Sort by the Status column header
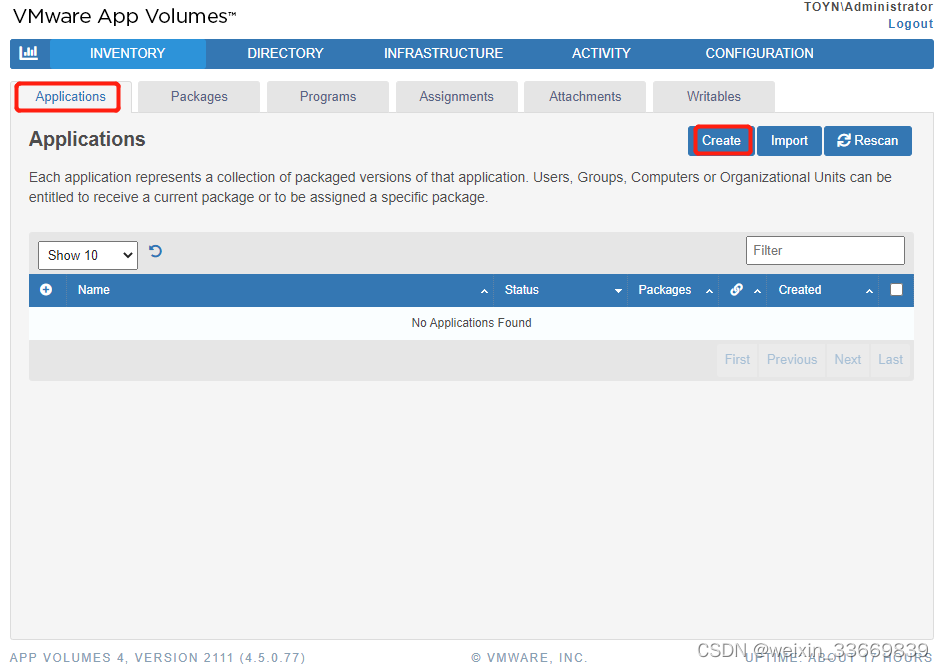 560,290
